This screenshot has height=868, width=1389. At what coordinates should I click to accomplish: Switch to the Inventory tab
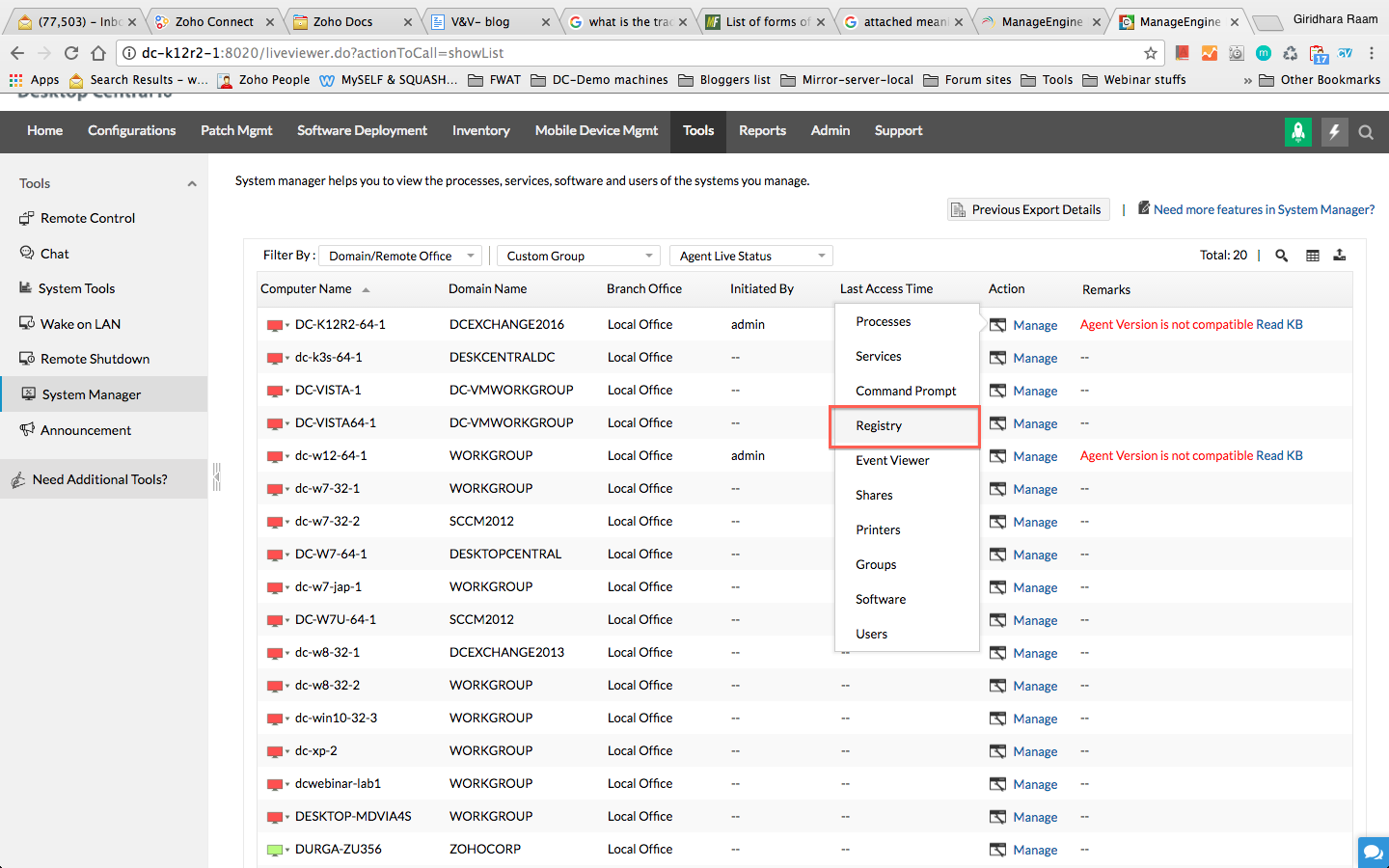[x=480, y=131]
